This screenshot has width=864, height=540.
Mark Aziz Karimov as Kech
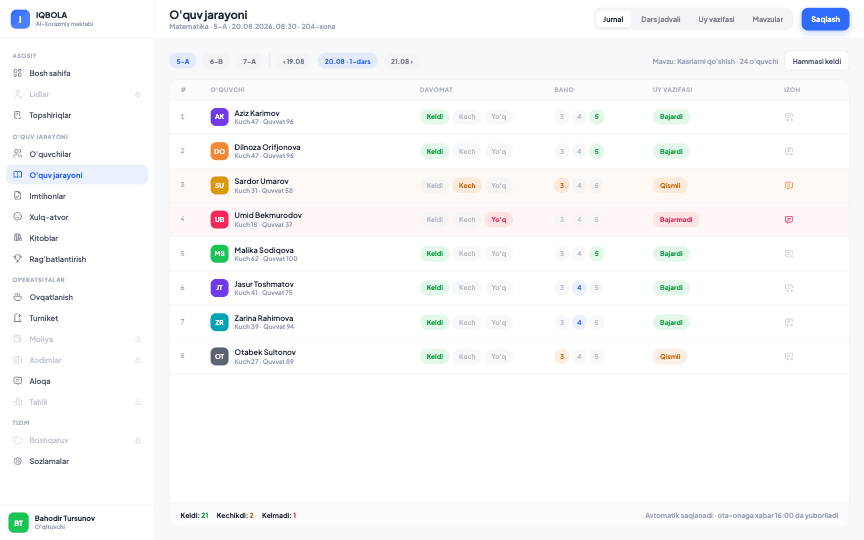467,117
